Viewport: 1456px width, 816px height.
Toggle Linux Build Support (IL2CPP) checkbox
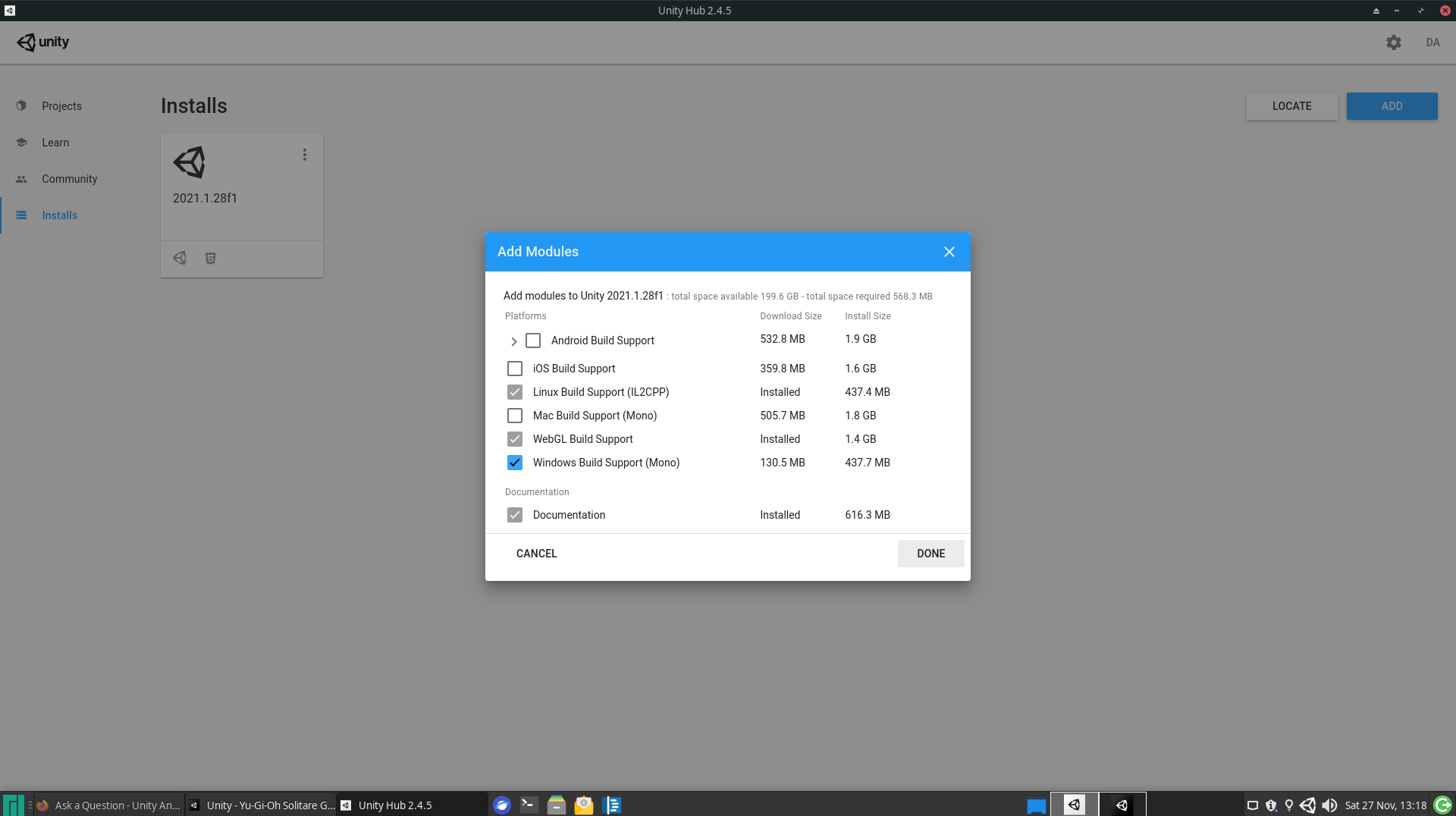pyautogui.click(x=515, y=392)
